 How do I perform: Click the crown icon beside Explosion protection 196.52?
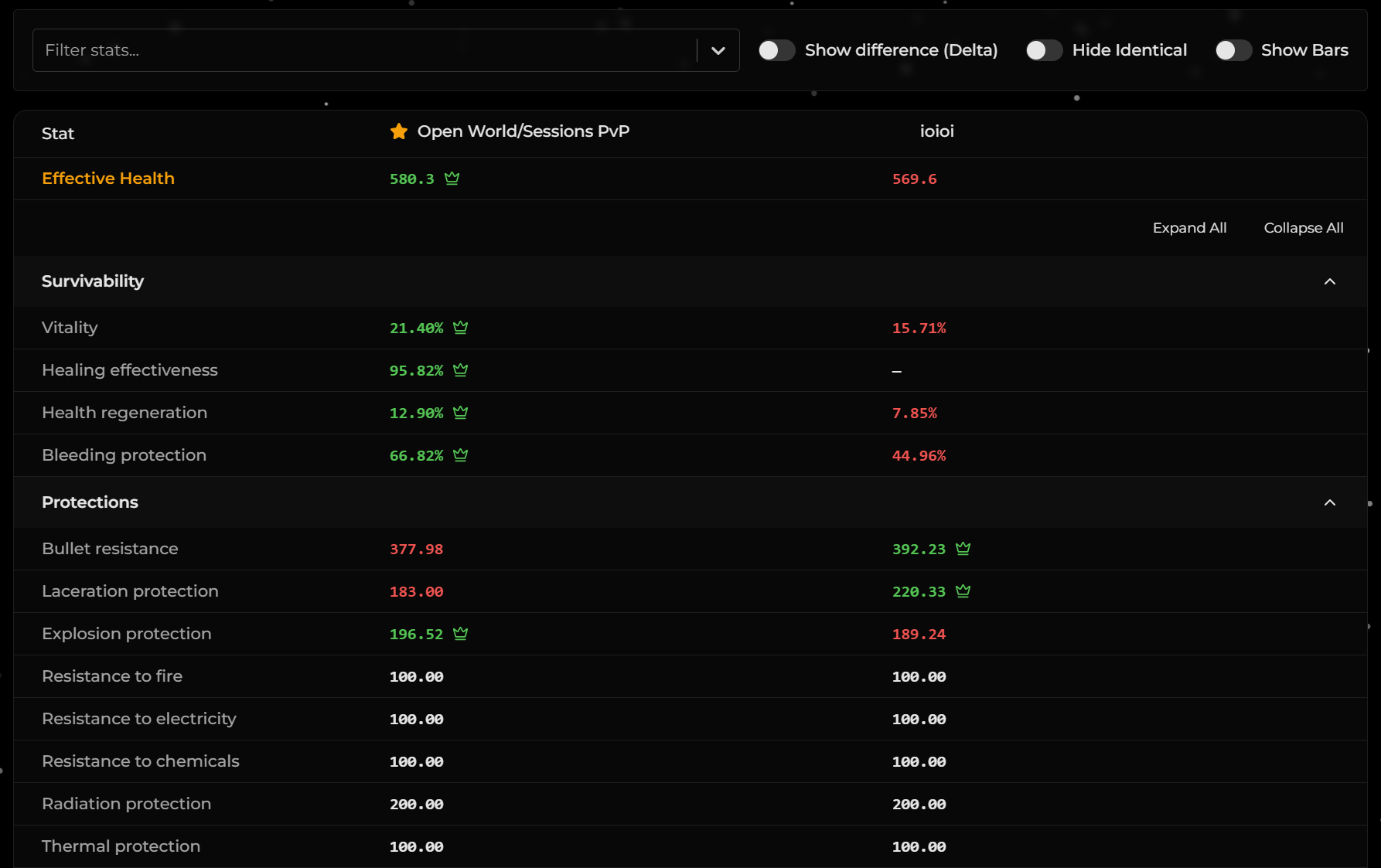point(461,634)
